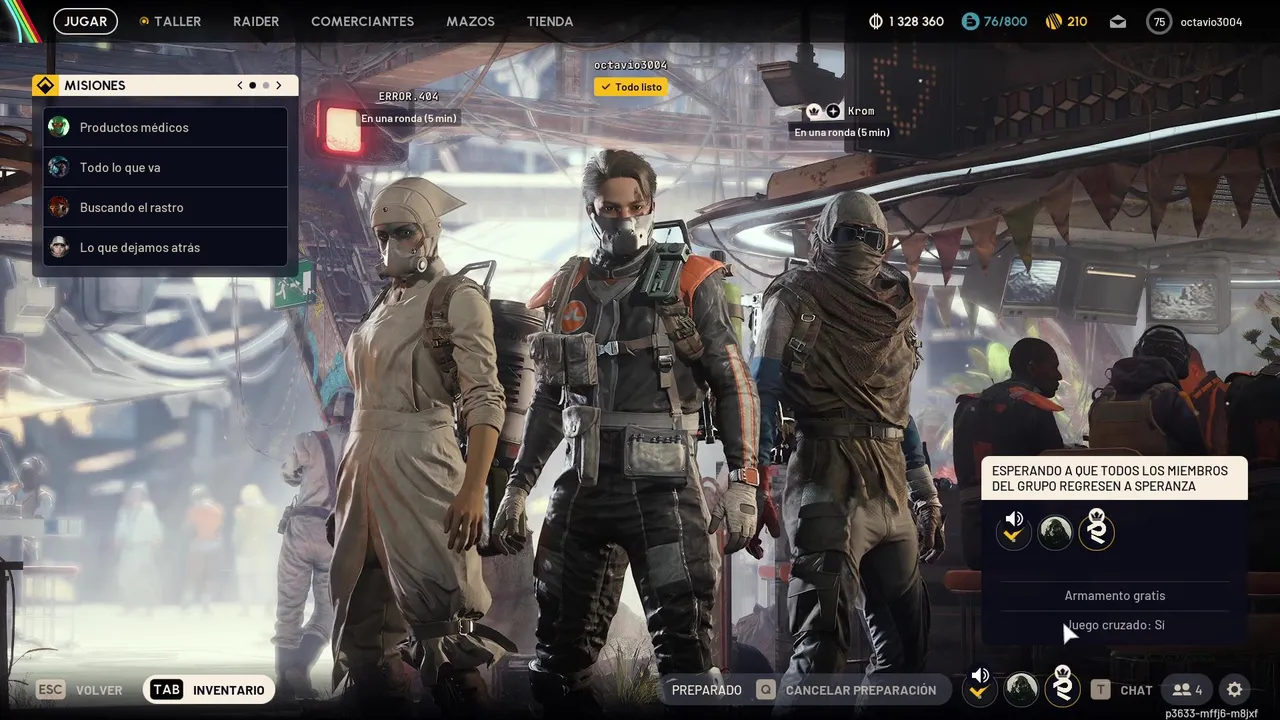Open the mail envelope icon
Viewport: 1280px width, 720px height.
coord(1118,22)
